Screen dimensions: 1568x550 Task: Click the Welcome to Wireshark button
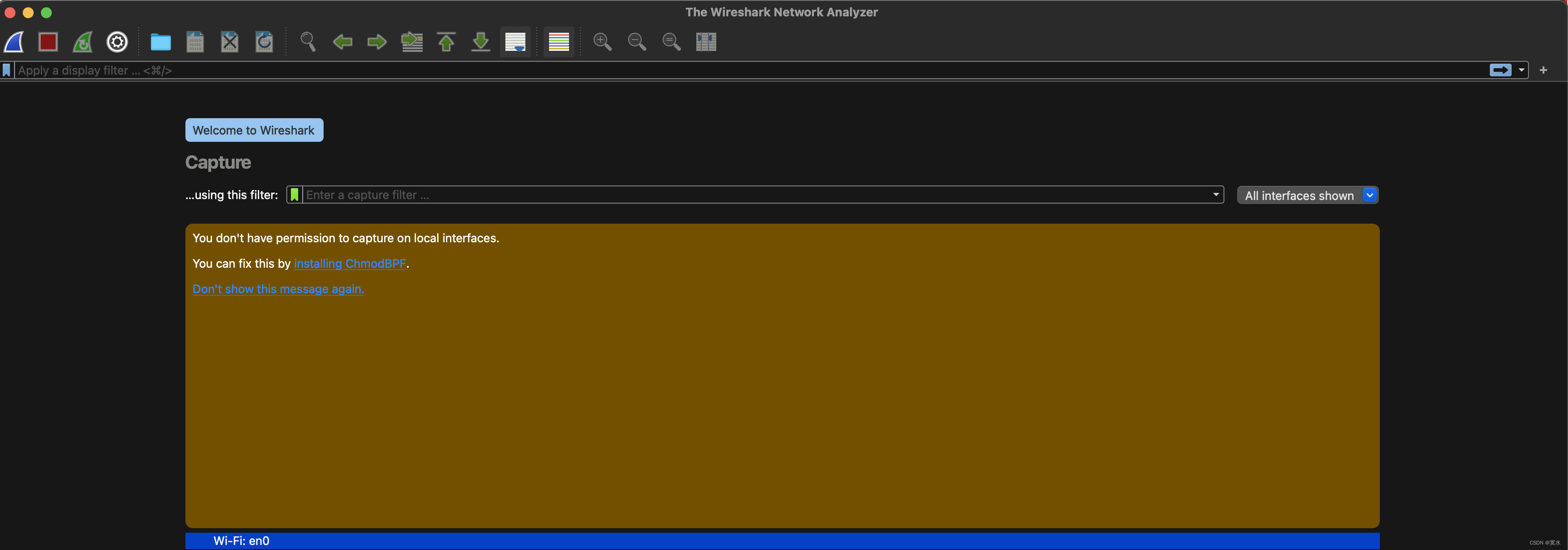pos(254,130)
